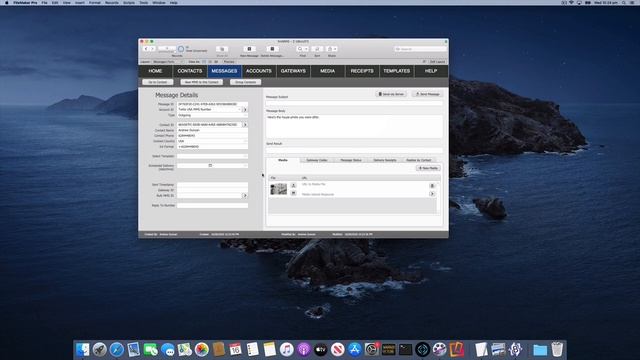Click lower icon beside media thumbnail
Viewport: 640px width, 360px height.
coord(293,193)
